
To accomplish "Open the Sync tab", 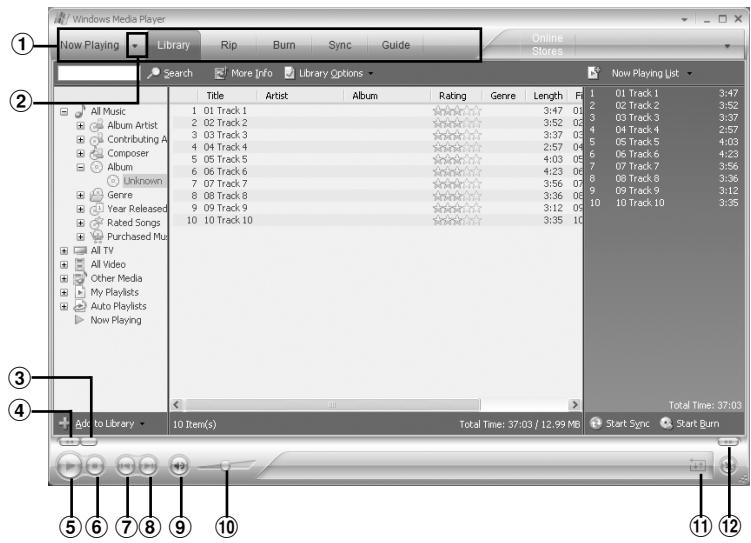I will coord(340,45).
